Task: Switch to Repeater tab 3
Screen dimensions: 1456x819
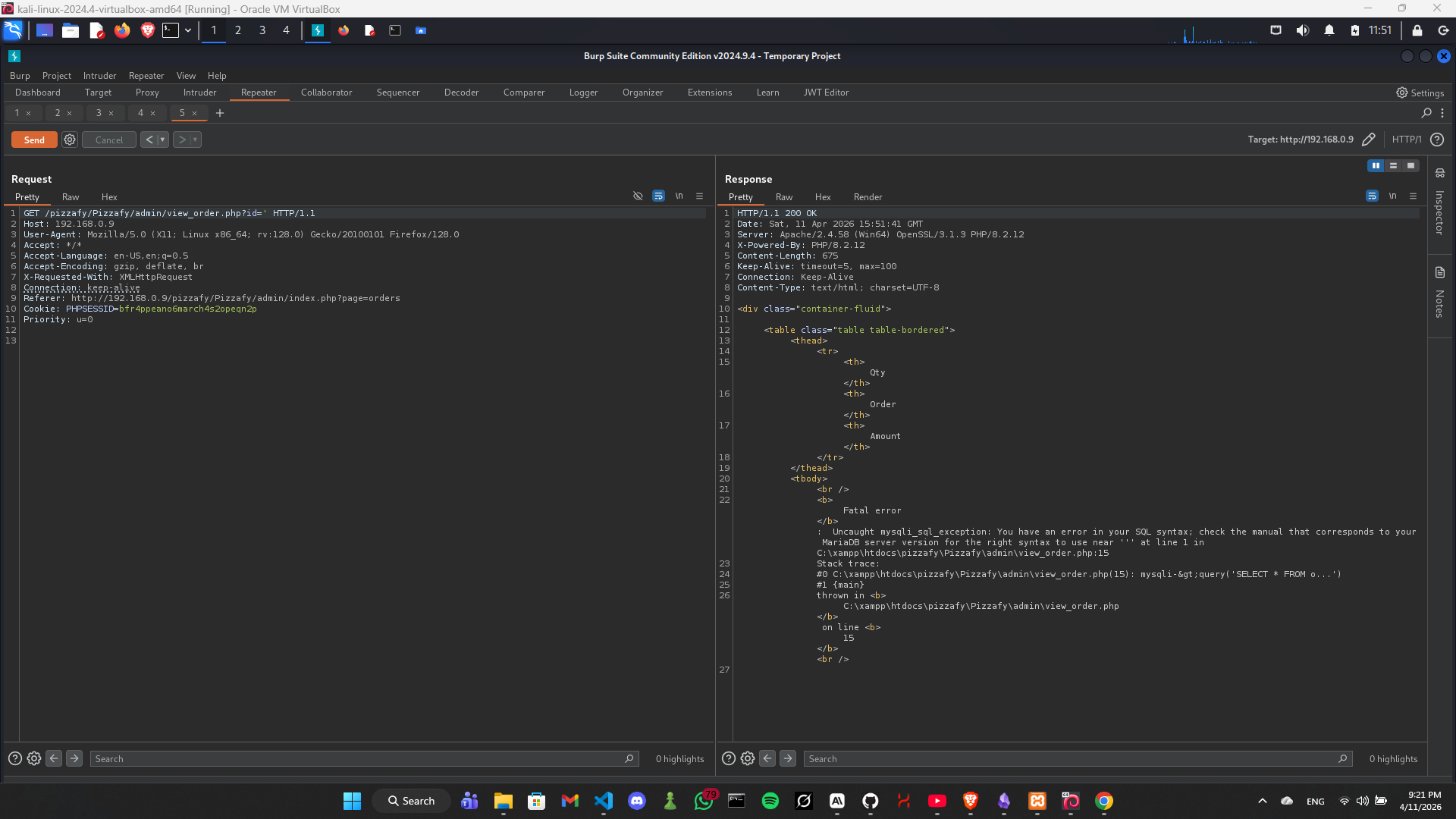Action: click(x=99, y=113)
